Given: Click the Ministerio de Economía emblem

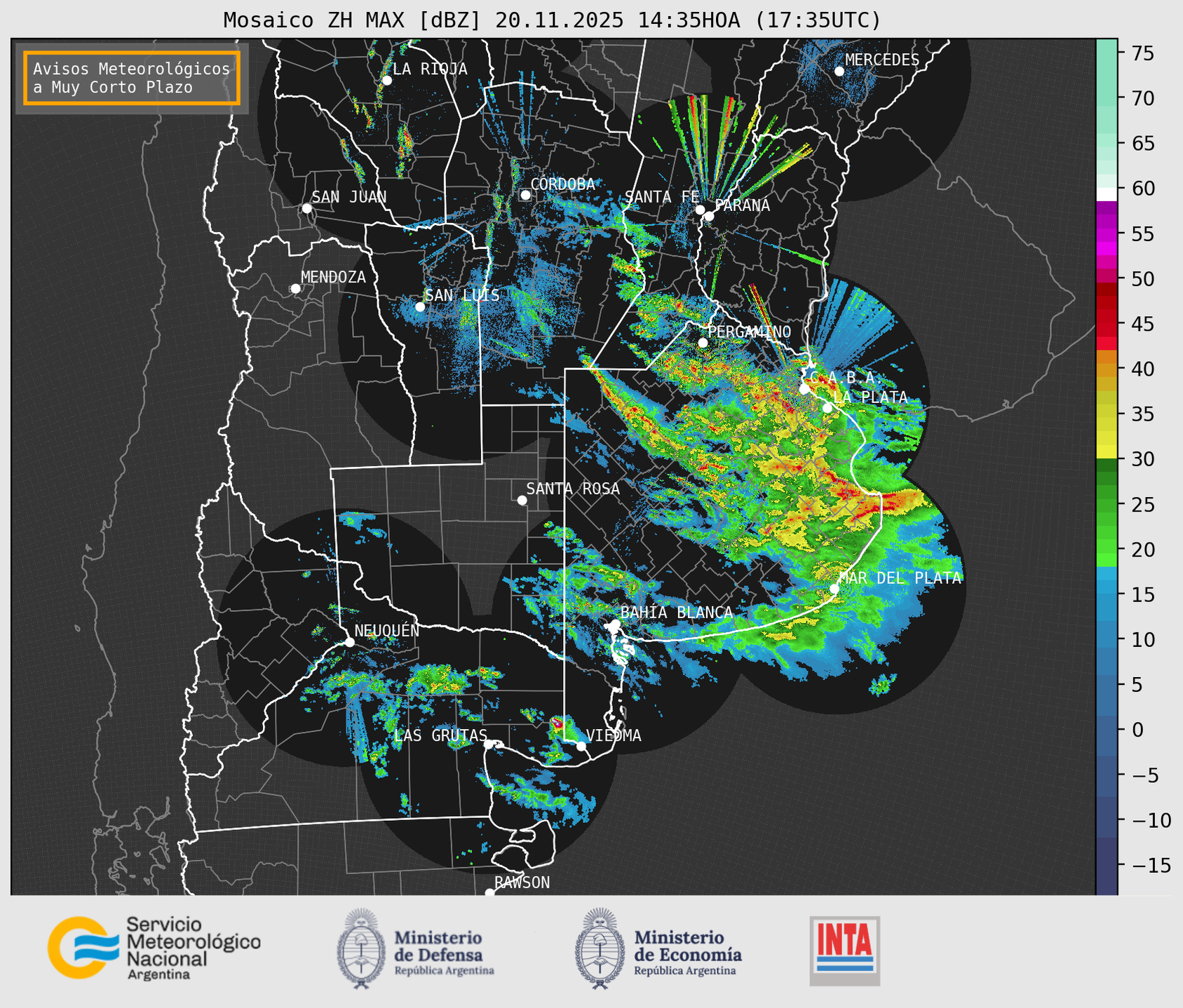Looking at the screenshot, I should click(600, 948).
